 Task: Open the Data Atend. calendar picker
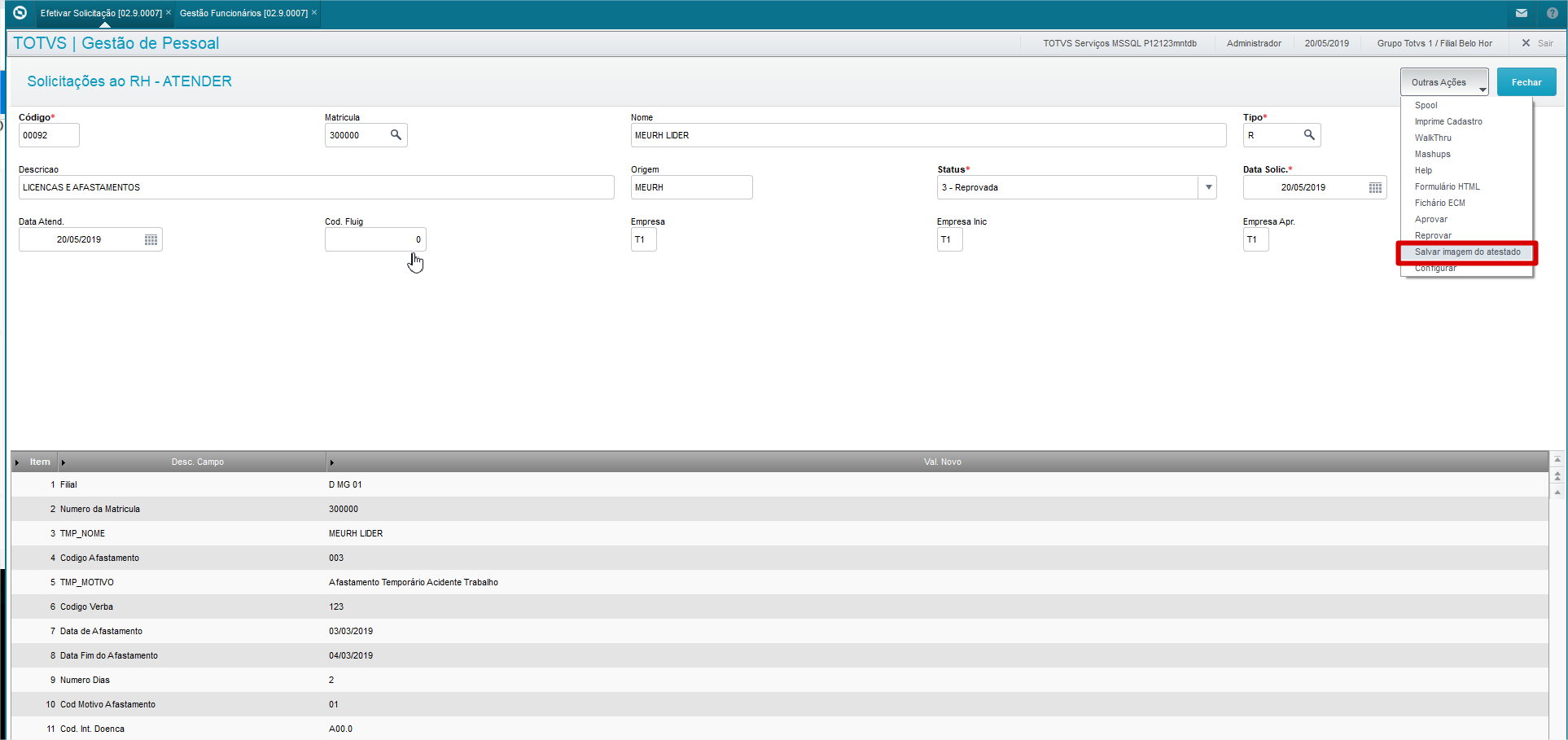[x=151, y=239]
